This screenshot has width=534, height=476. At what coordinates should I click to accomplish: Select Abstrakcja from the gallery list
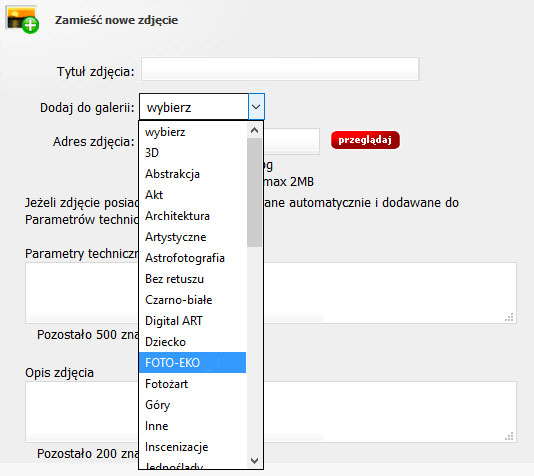coord(192,174)
